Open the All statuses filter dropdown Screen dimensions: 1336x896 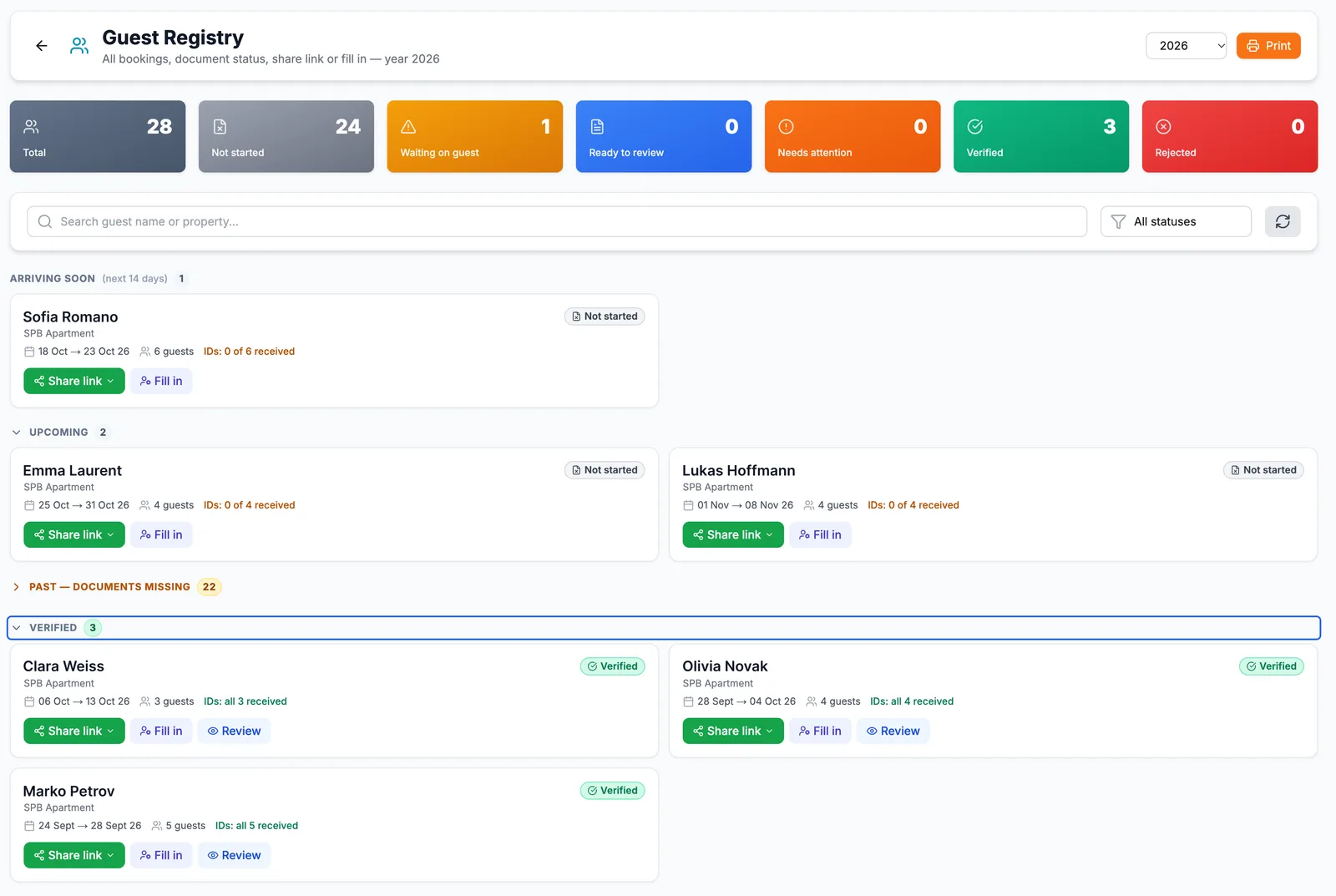pos(1176,221)
